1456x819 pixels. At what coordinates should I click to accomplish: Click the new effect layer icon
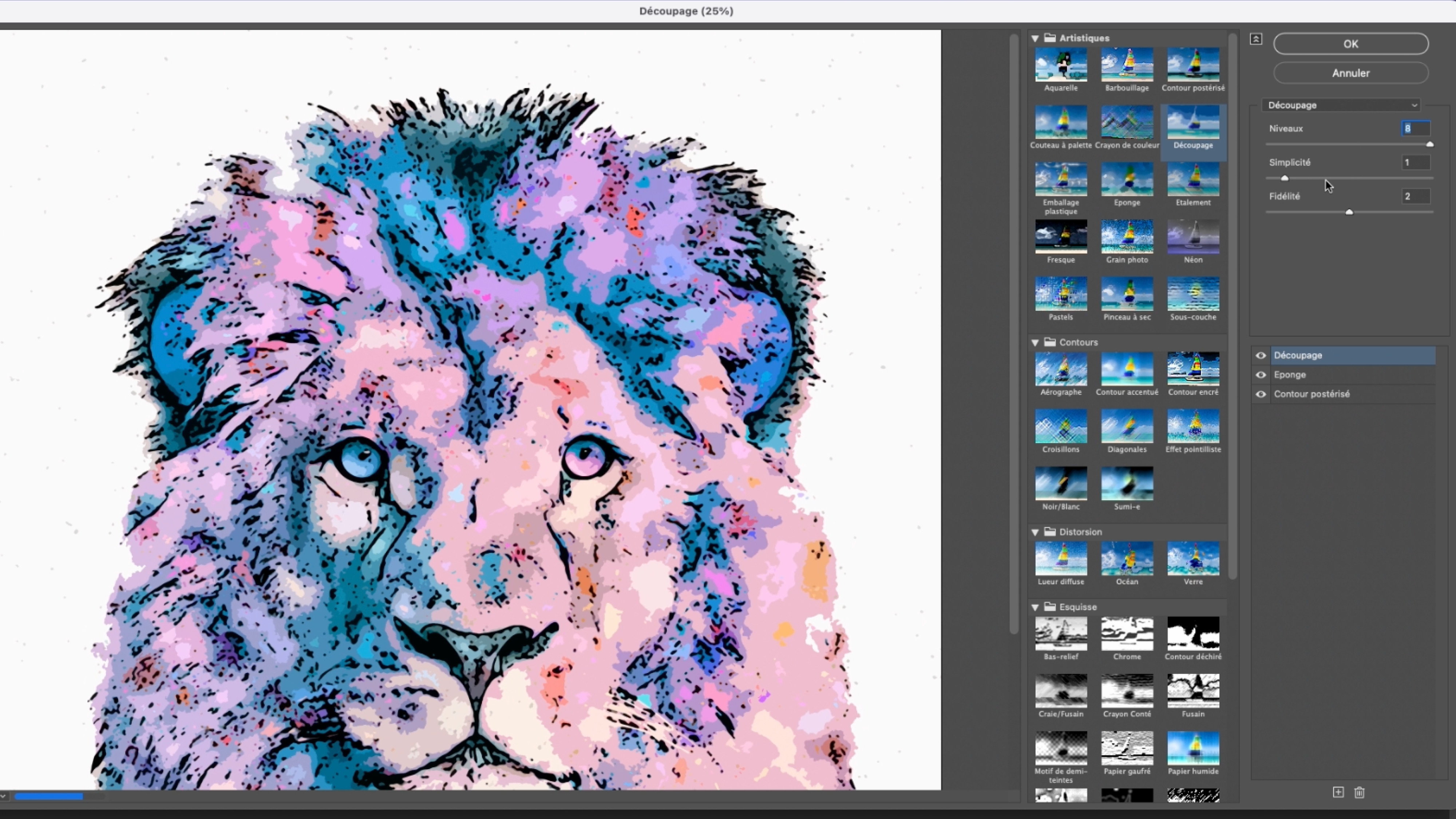point(1338,792)
